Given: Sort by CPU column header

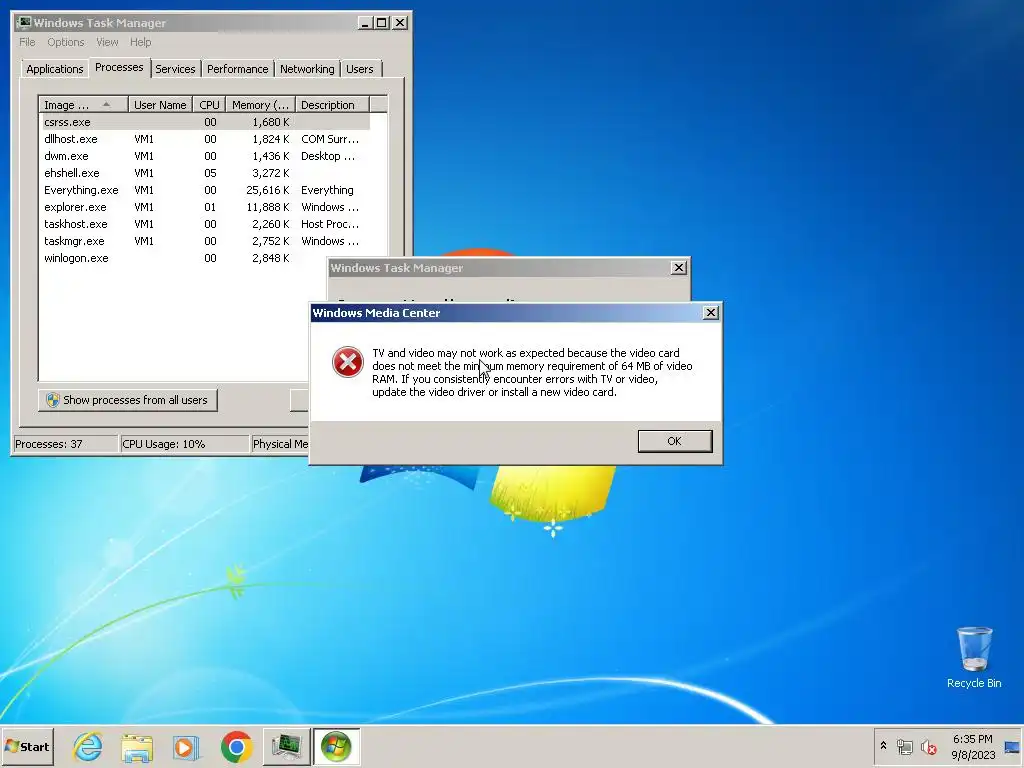Looking at the screenshot, I should point(209,104).
